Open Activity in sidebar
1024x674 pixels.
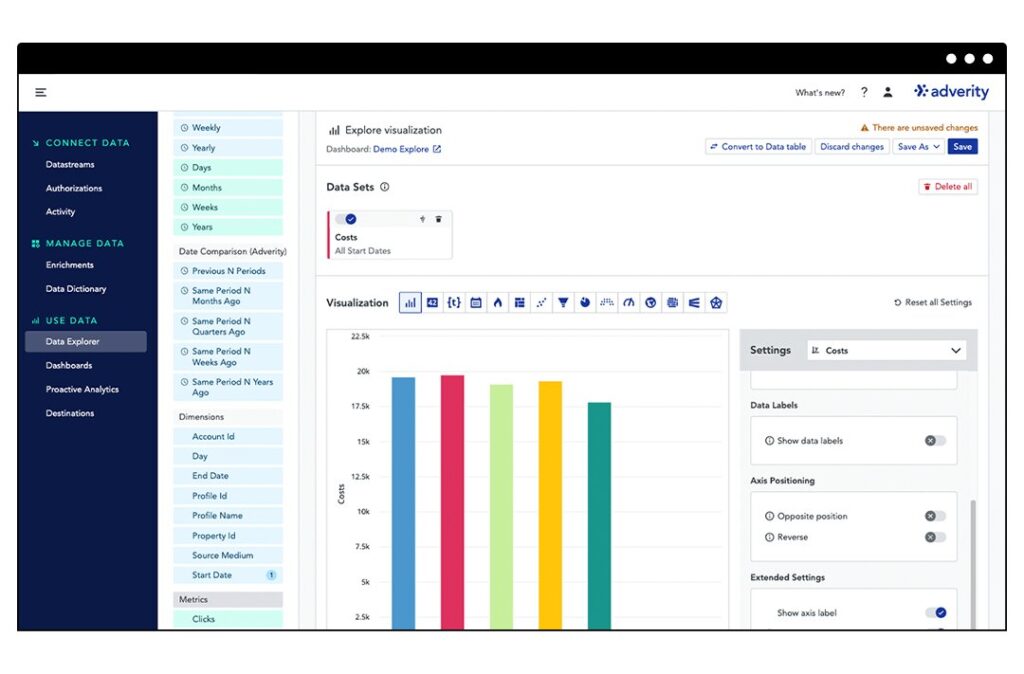(x=60, y=212)
